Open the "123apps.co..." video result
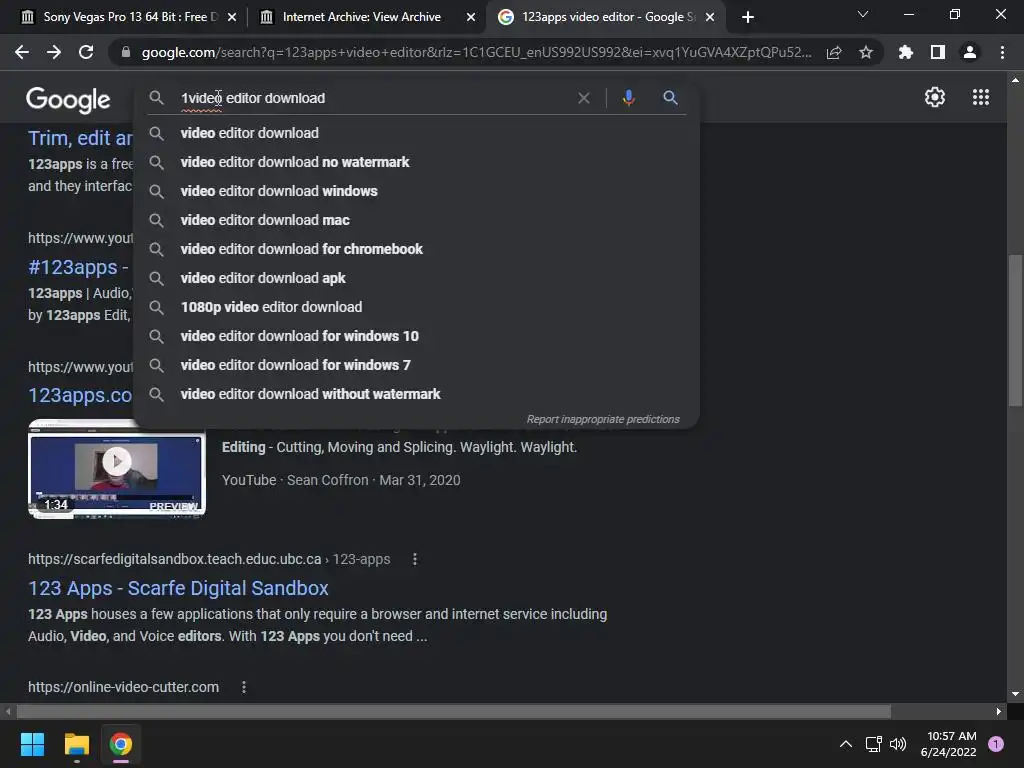The width and height of the screenshot is (1024, 768). click(x=80, y=395)
